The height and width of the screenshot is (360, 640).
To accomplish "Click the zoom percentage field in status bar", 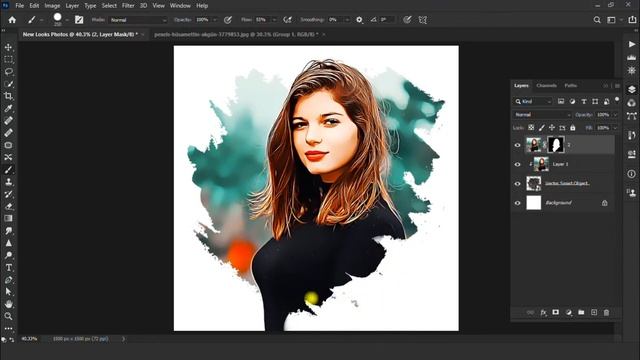I will [x=29, y=339].
